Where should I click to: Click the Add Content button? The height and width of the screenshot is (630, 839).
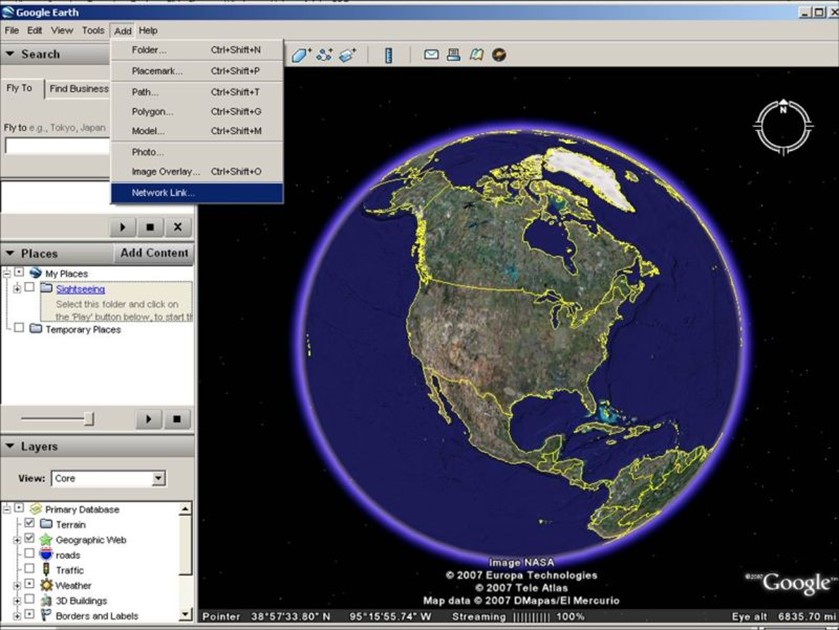tap(154, 253)
